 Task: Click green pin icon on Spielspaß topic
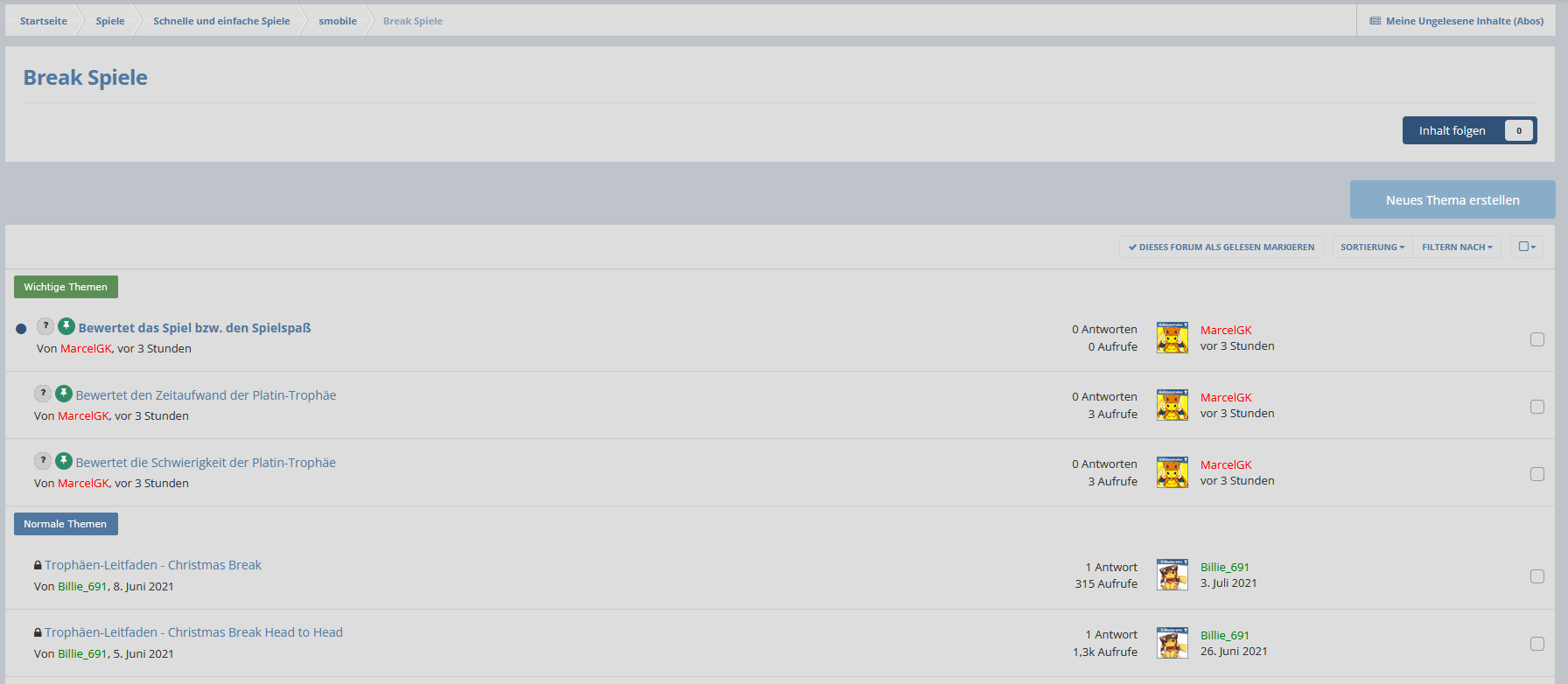[66, 326]
